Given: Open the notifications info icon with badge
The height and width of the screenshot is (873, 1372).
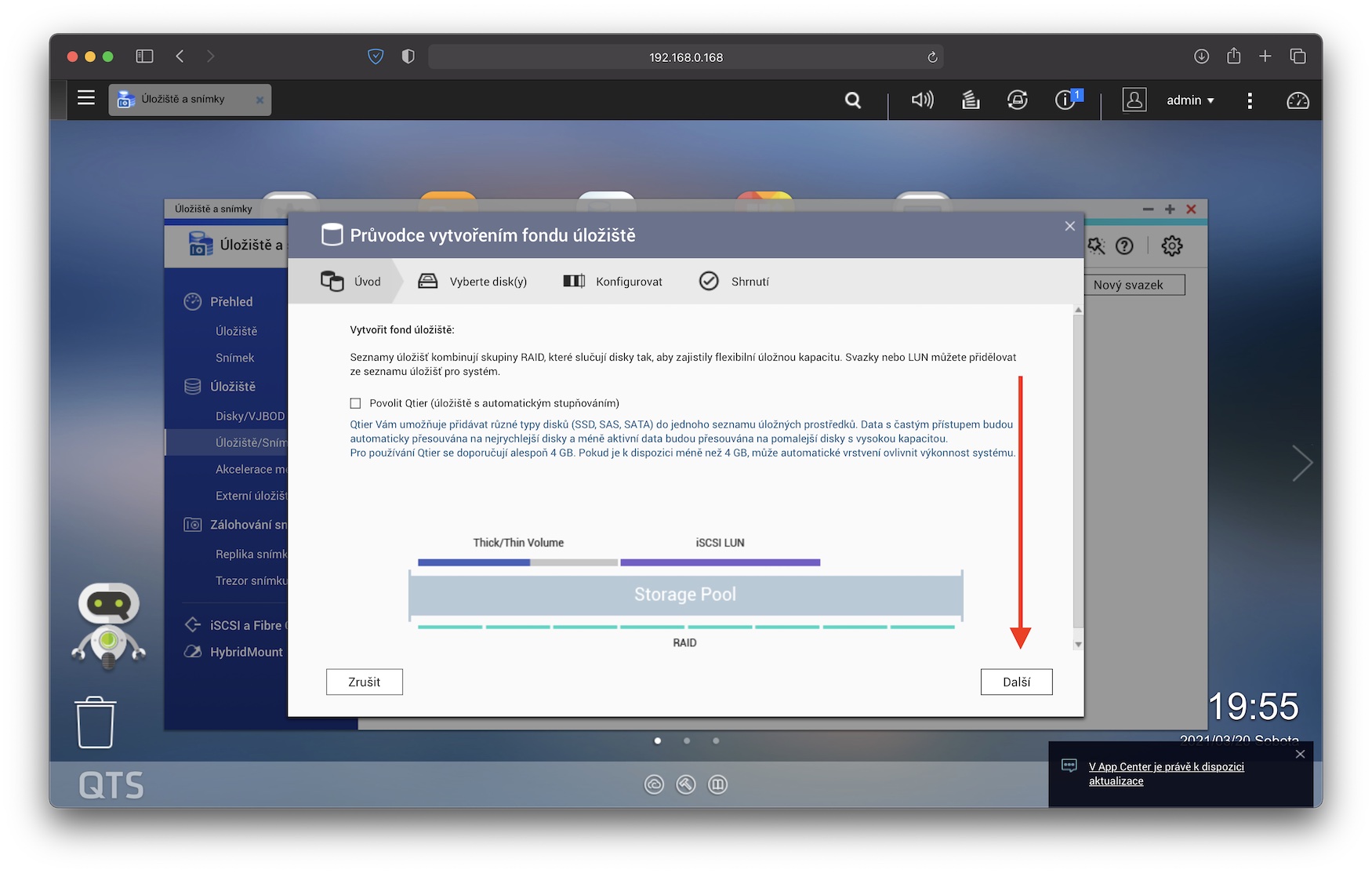Looking at the screenshot, I should [x=1065, y=100].
